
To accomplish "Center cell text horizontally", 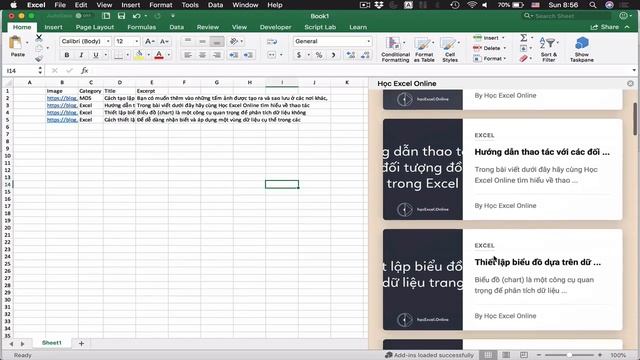I will [202, 55].
